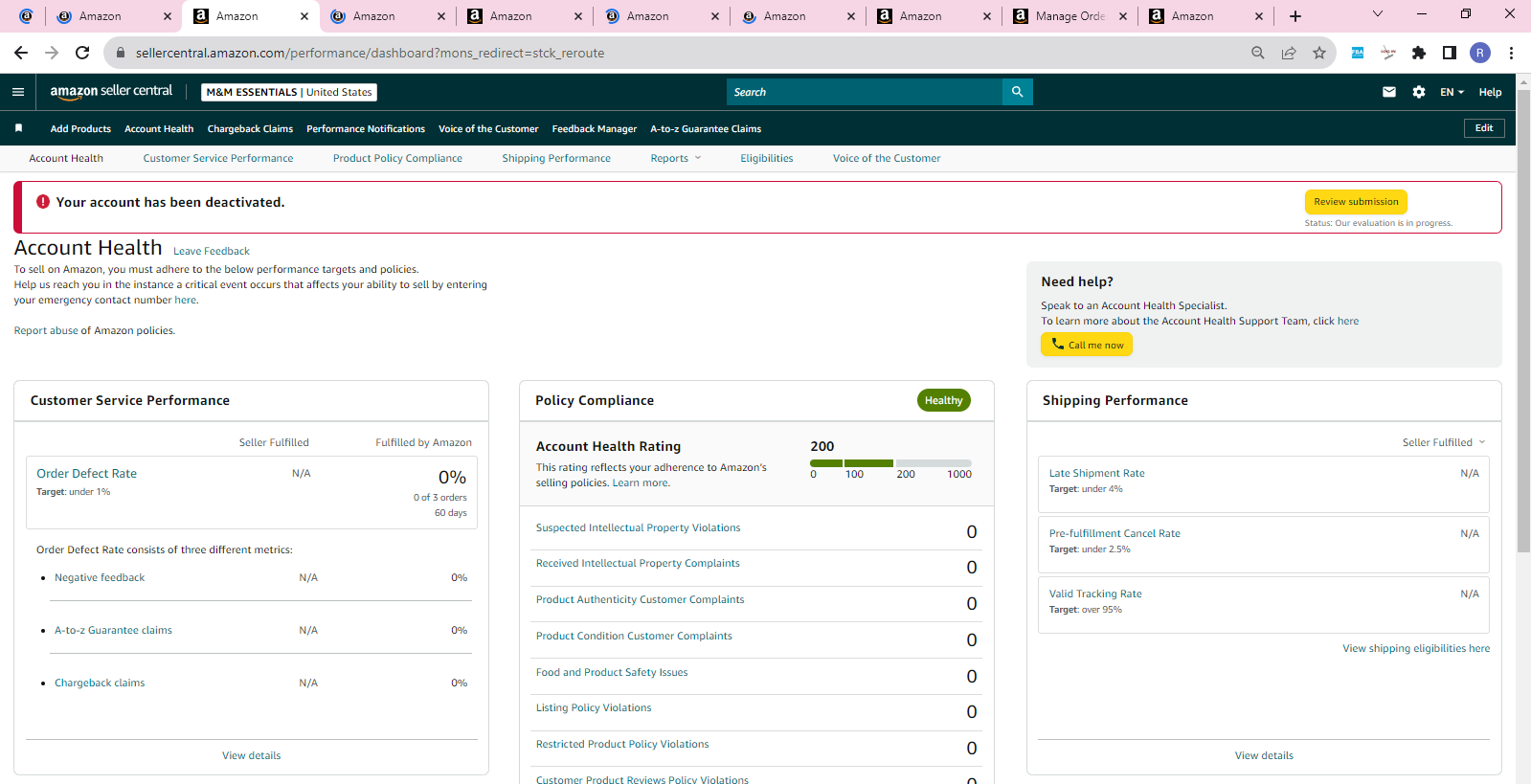Open the Chrome profile avatar
Image resolution: width=1531 pixels, height=784 pixels.
point(1480,53)
